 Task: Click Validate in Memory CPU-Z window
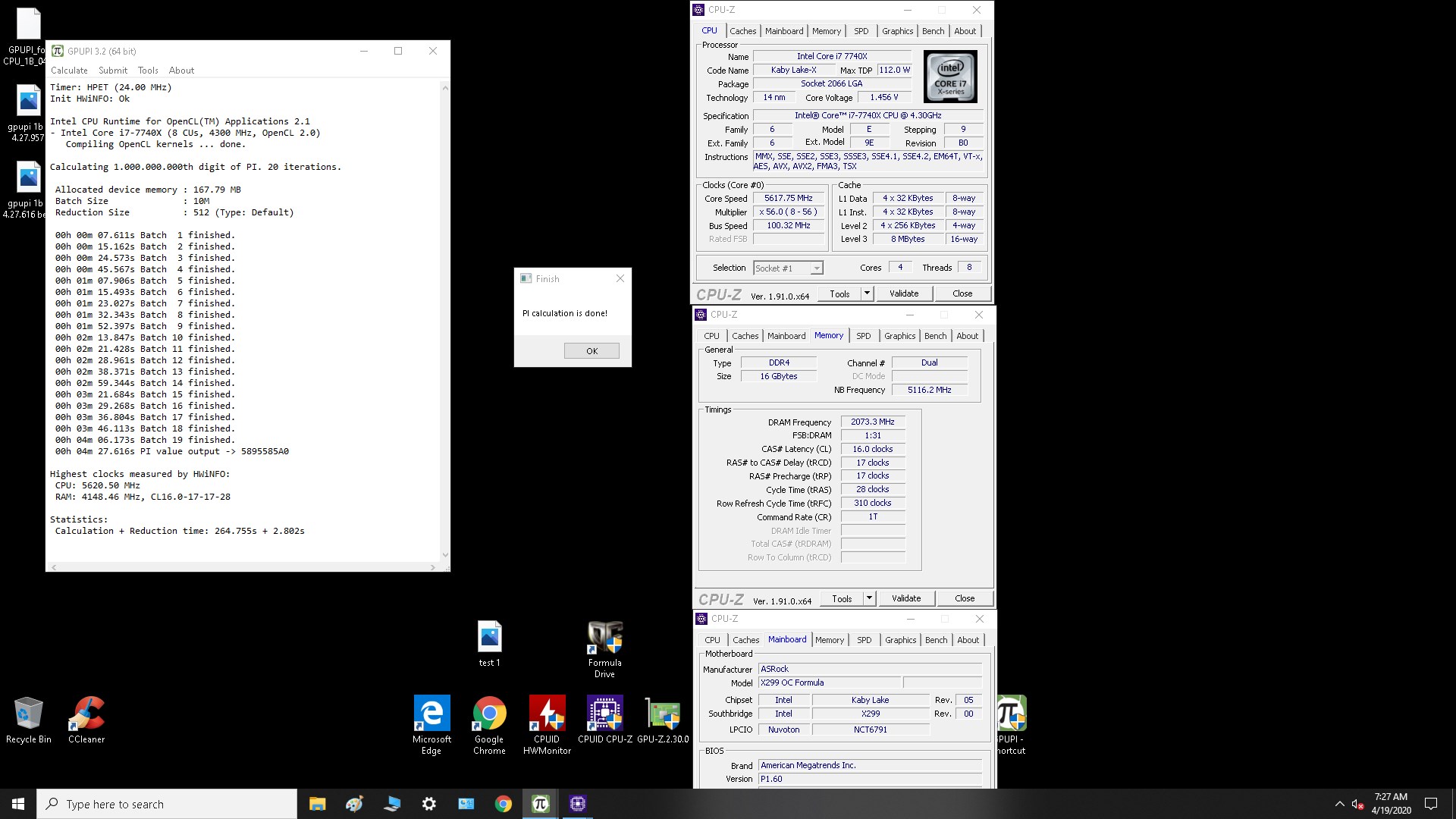pyautogui.click(x=906, y=598)
